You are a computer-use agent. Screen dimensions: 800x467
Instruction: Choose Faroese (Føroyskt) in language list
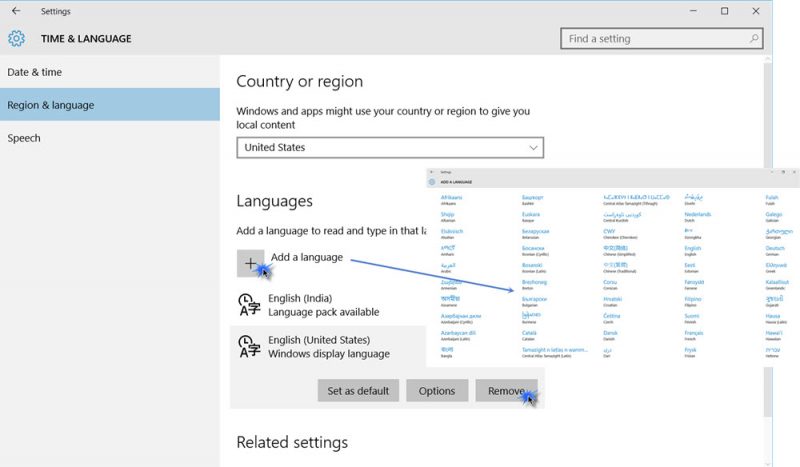tap(694, 284)
